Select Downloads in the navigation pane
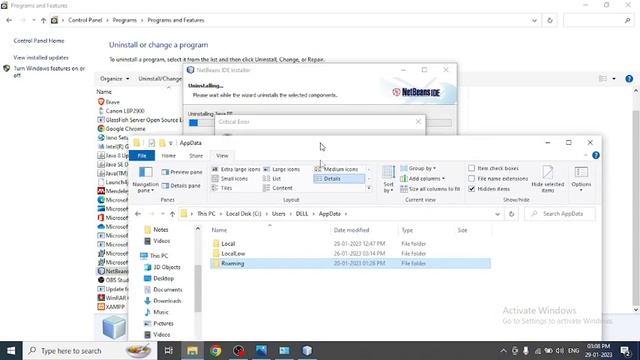 pyautogui.click(x=167, y=301)
